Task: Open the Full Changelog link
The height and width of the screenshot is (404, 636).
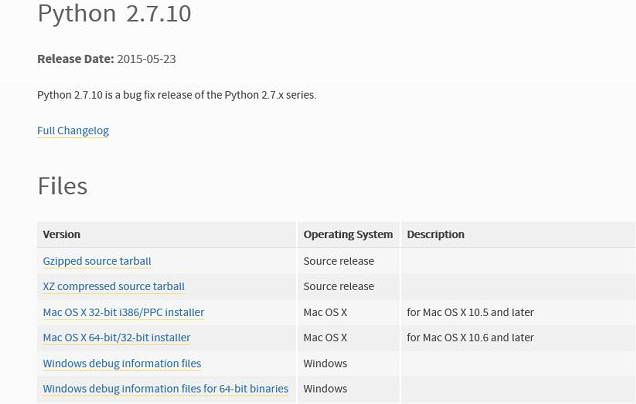Action: click(x=73, y=131)
